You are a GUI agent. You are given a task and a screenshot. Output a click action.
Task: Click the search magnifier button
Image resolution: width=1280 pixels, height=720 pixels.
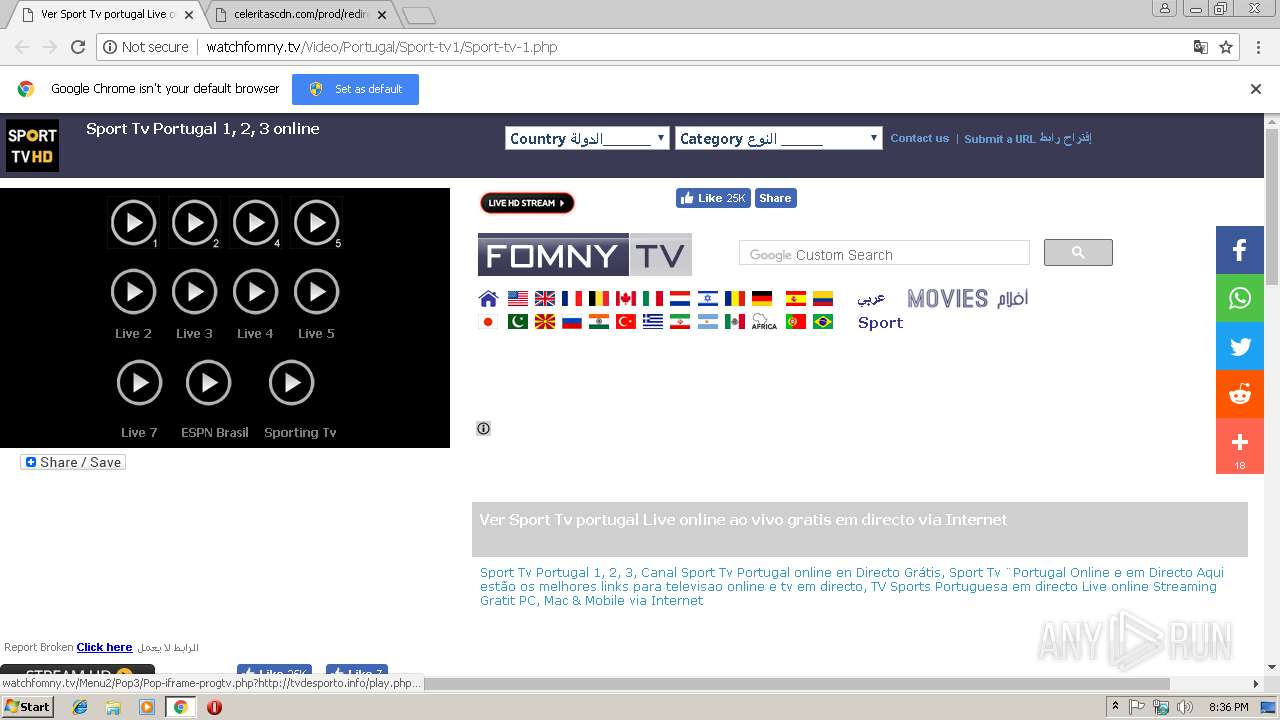1078,253
